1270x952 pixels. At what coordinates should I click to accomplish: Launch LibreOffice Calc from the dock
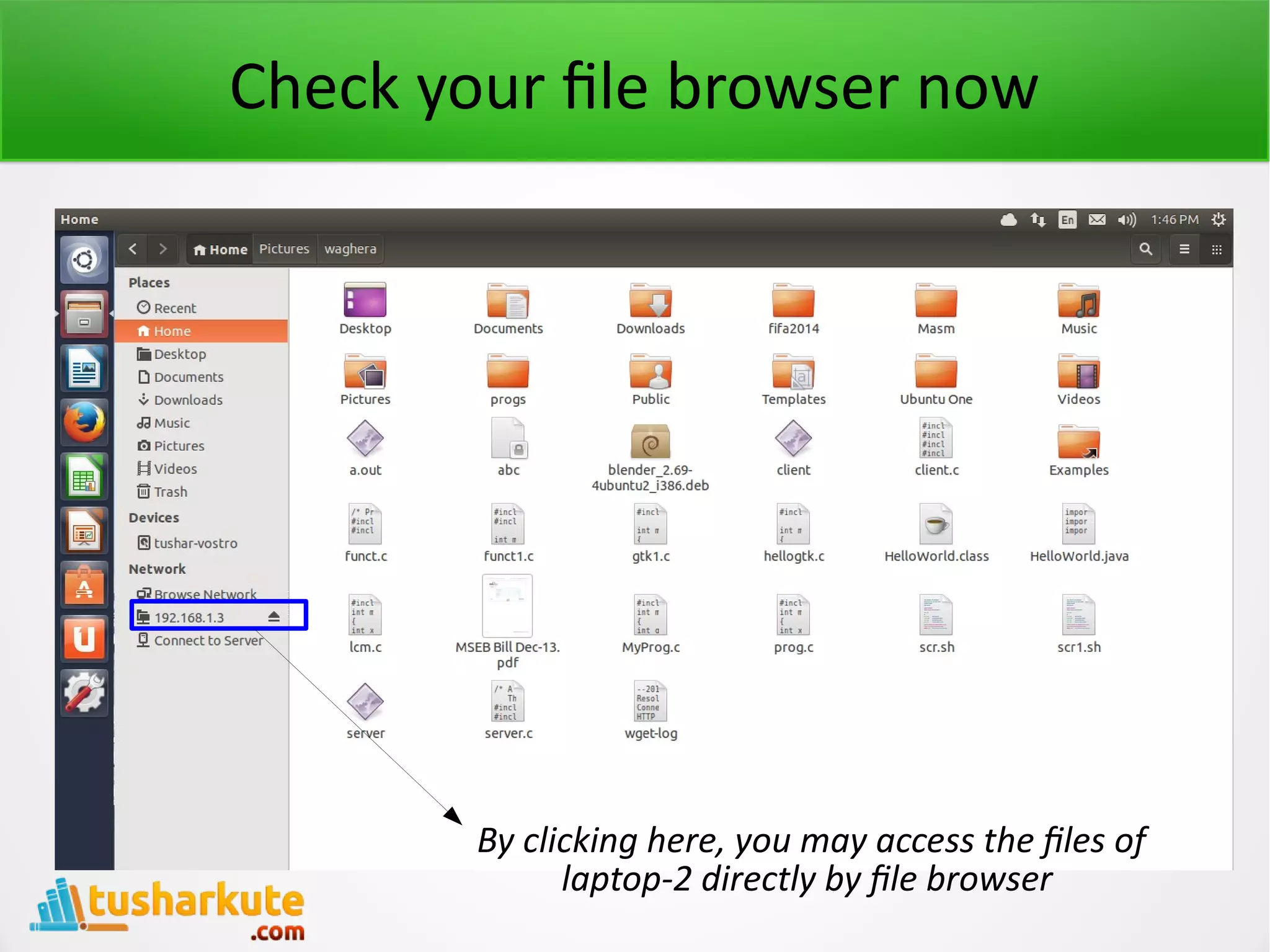[84, 476]
